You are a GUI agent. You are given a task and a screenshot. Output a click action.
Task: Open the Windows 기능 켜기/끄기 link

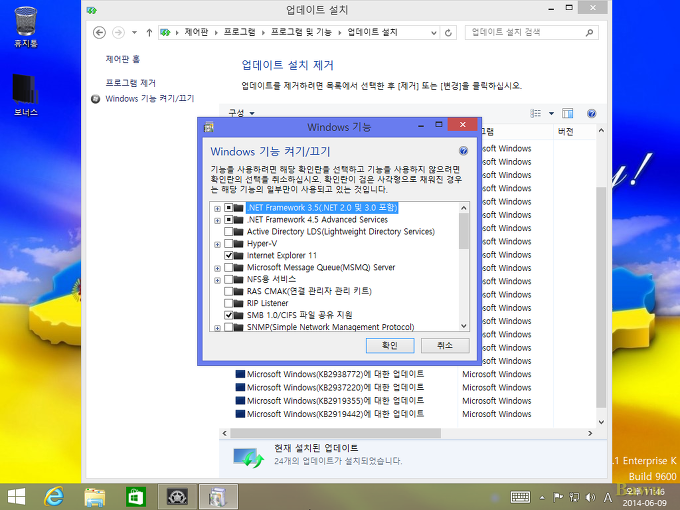pos(150,99)
